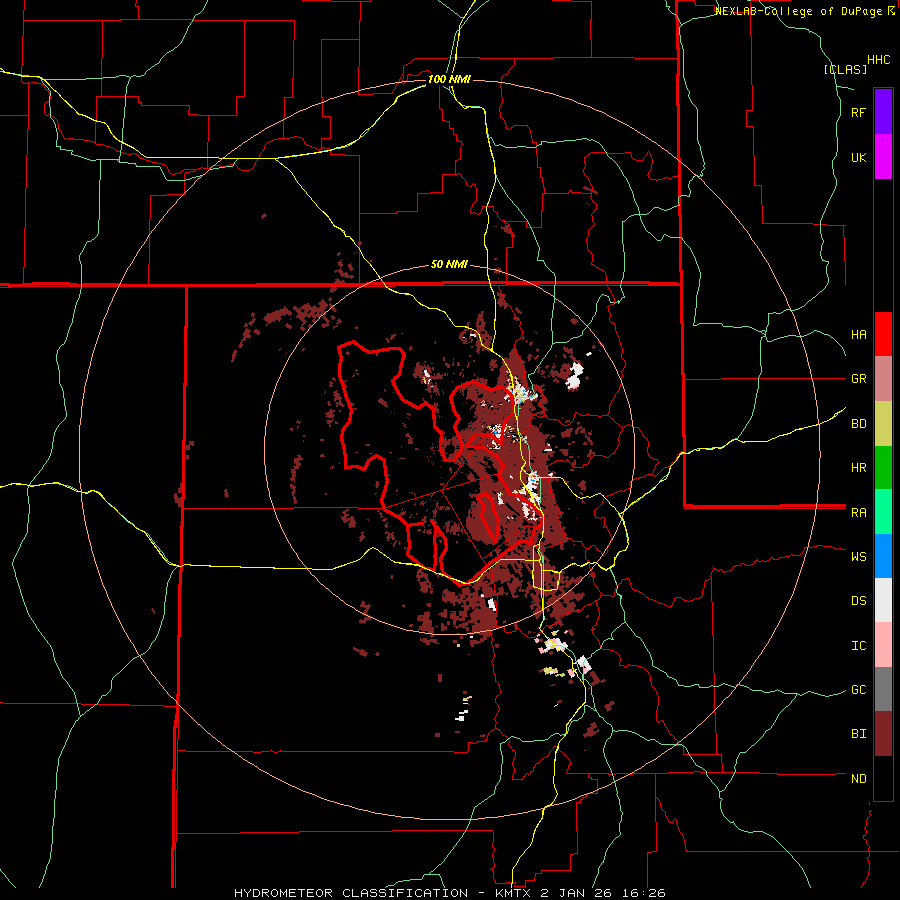
Task: Click the 'UK' legend label
Action: 858,157
